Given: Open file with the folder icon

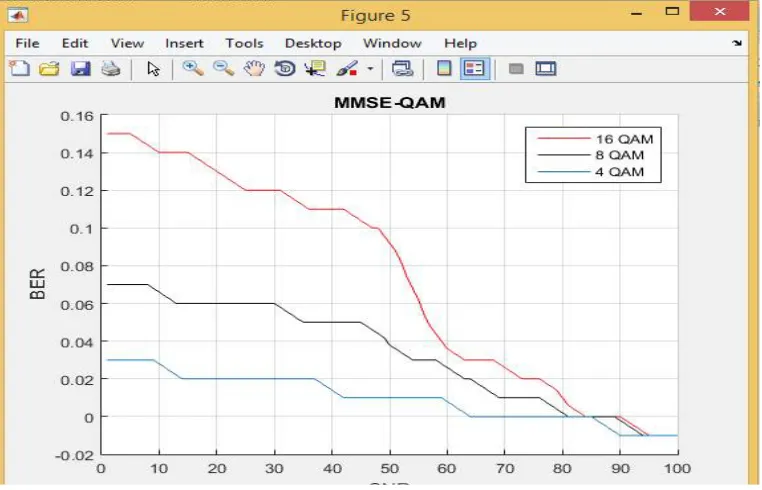Looking at the screenshot, I should (50, 69).
